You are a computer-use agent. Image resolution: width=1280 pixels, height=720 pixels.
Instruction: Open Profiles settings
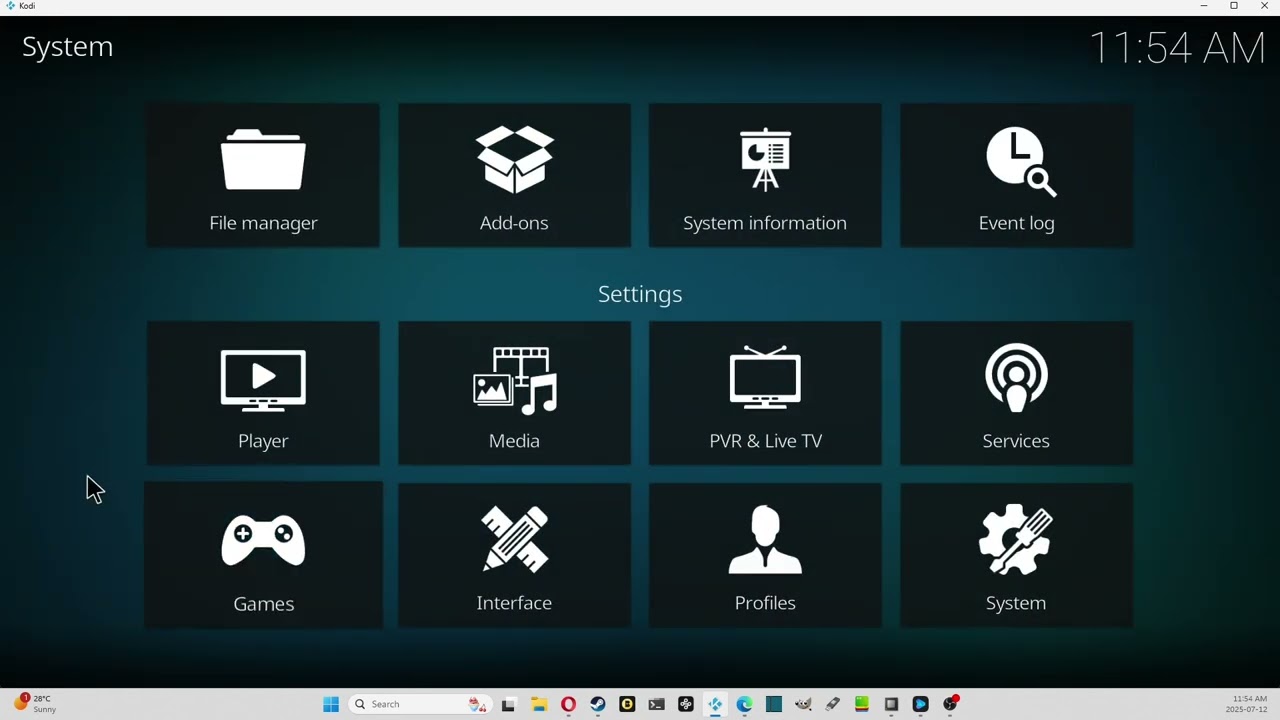coord(765,555)
